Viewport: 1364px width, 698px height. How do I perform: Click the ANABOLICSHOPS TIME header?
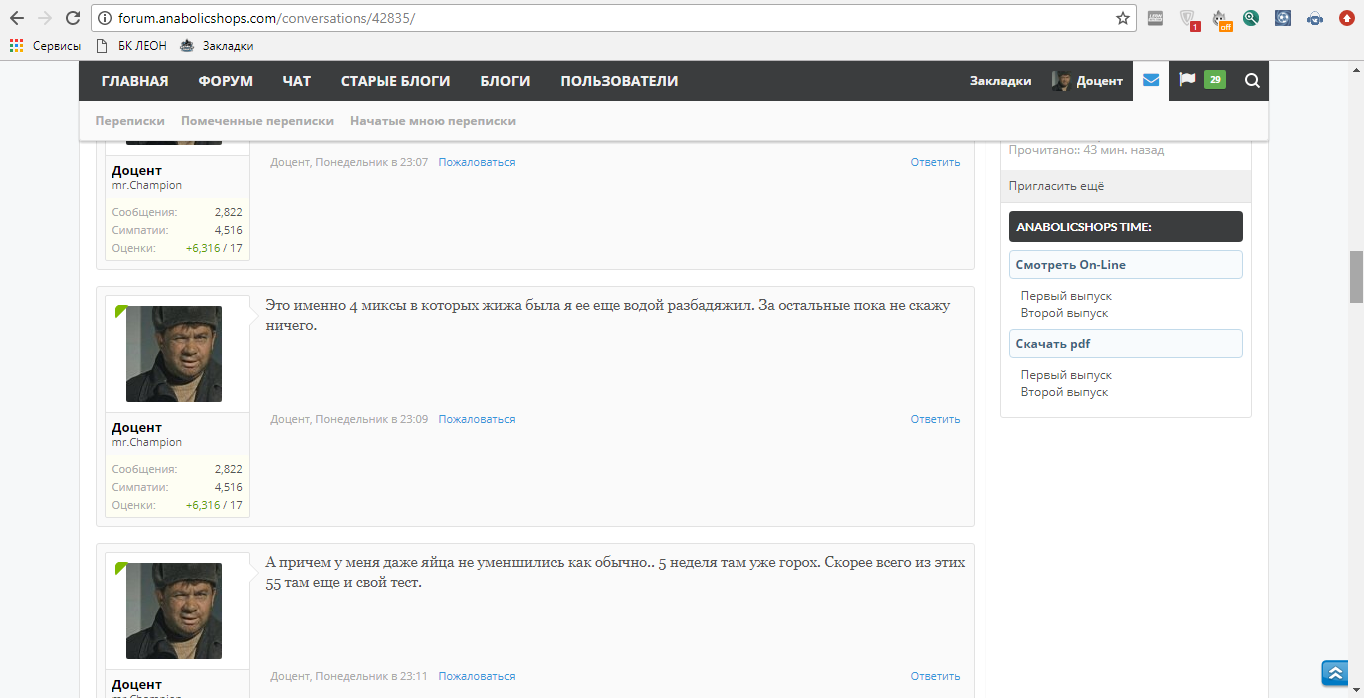click(x=1126, y=227)
